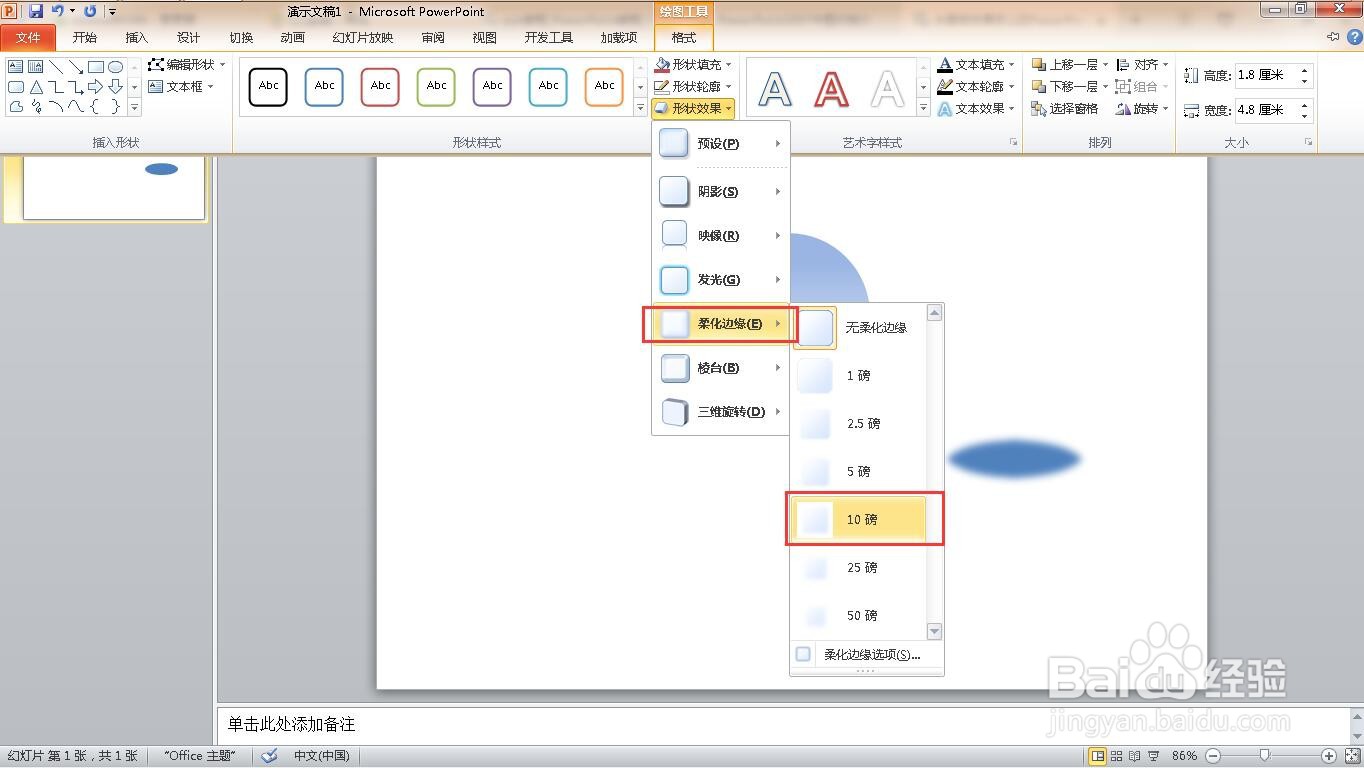Screen dimensions: 1364x768
Task: Open the Text Box (文本框) dropdown
Action: click(x=181, y=87)
